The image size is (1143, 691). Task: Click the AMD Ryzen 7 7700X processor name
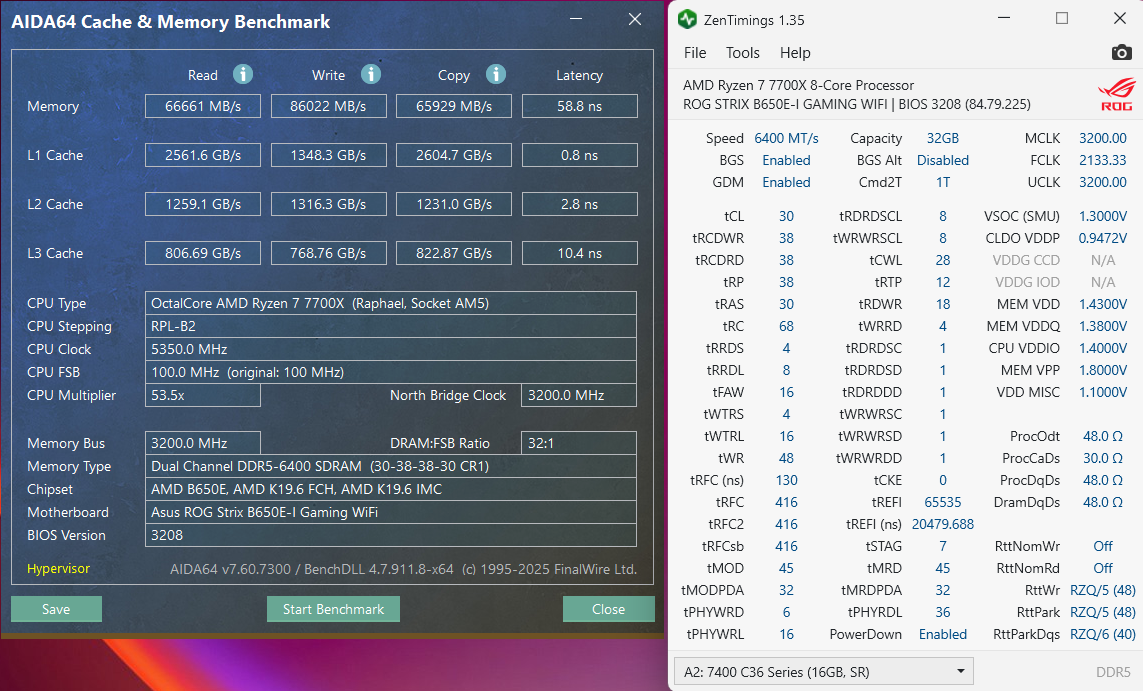[798, 85]
